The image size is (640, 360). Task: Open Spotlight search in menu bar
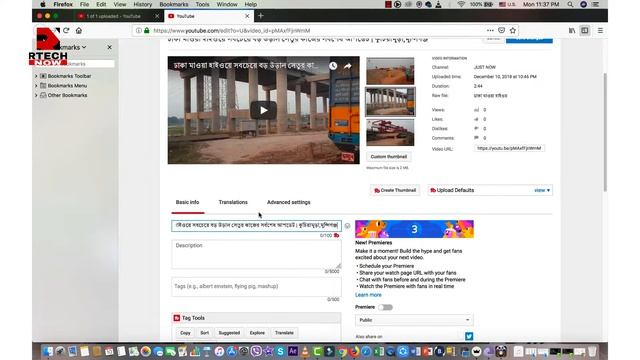[x=570, y=4]
